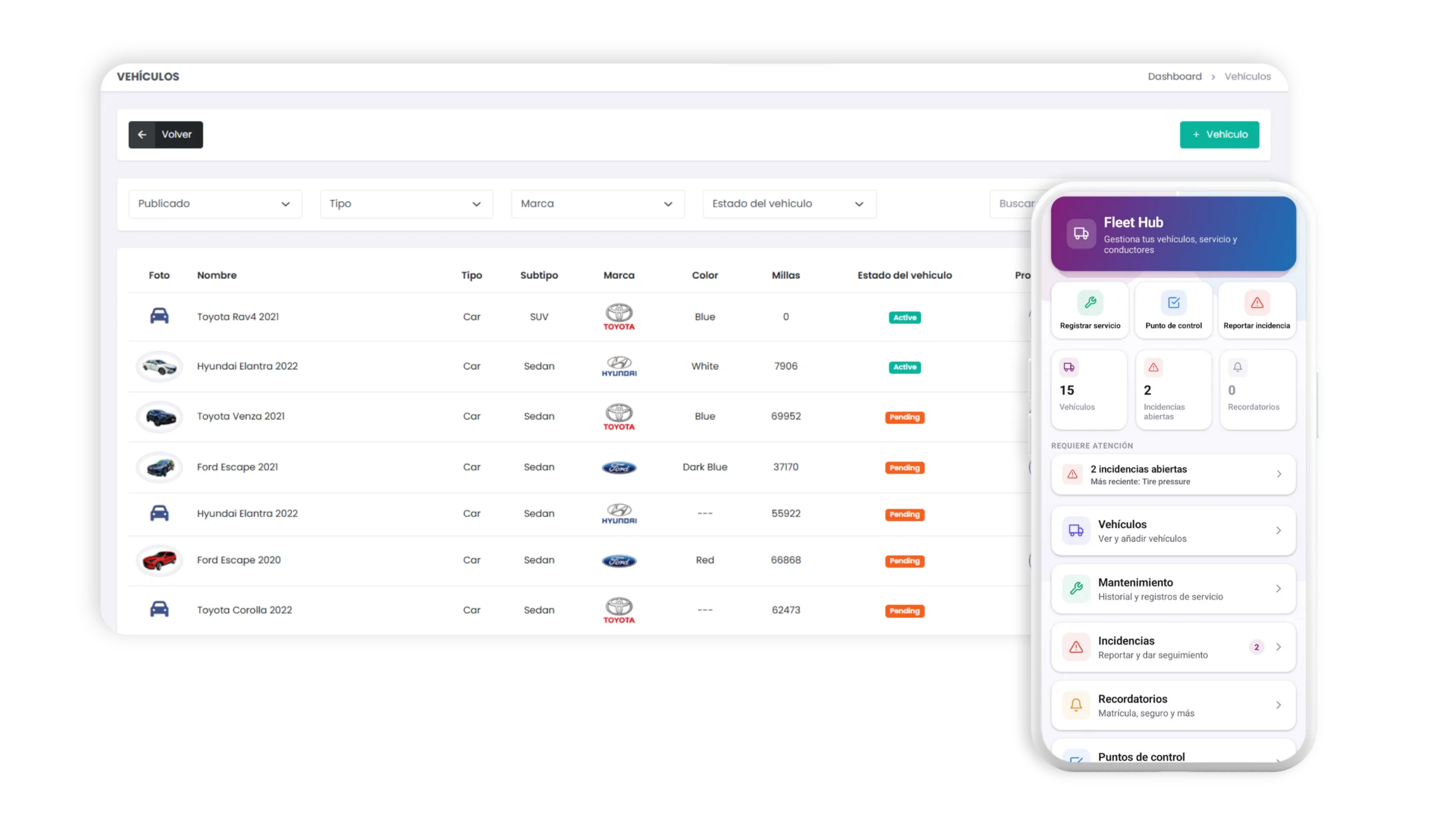Viewport: 1456px width, 819px height.
Task: Click the Hyundai logo in Elantra White row
Action: 619,366
